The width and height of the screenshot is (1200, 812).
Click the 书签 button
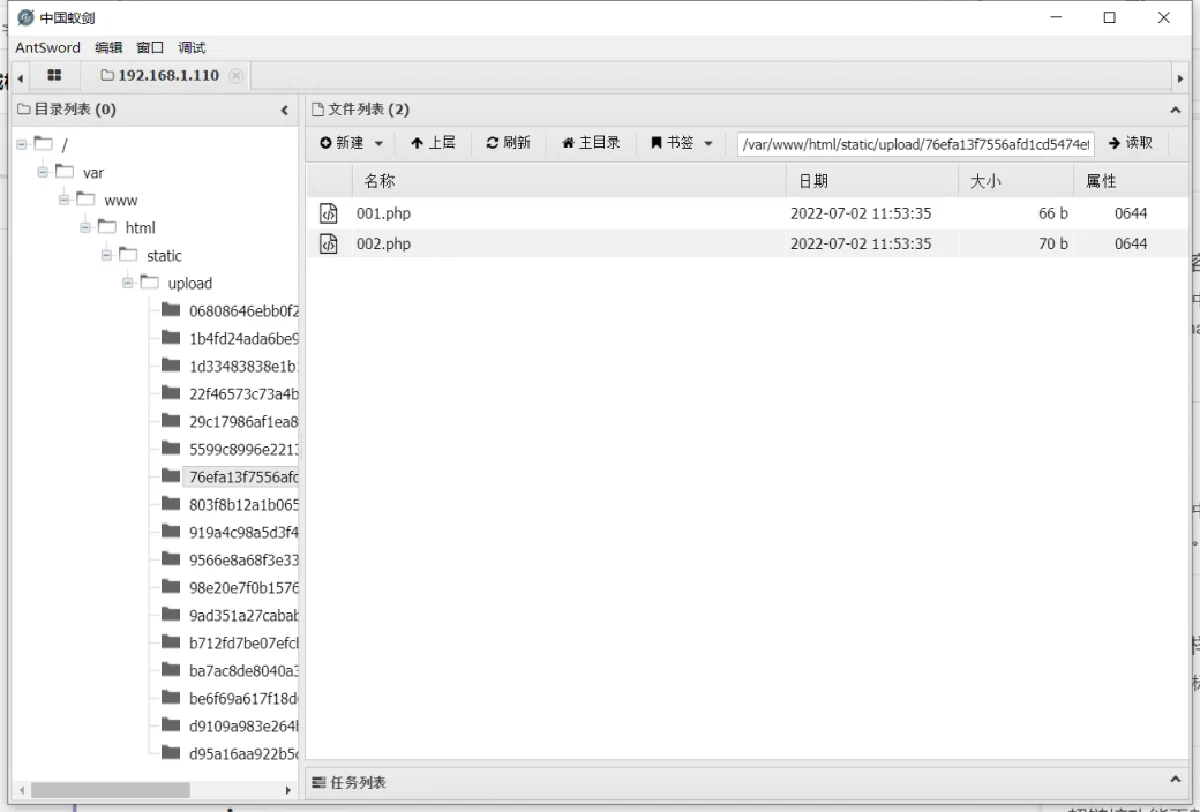[x=672, y=143]
